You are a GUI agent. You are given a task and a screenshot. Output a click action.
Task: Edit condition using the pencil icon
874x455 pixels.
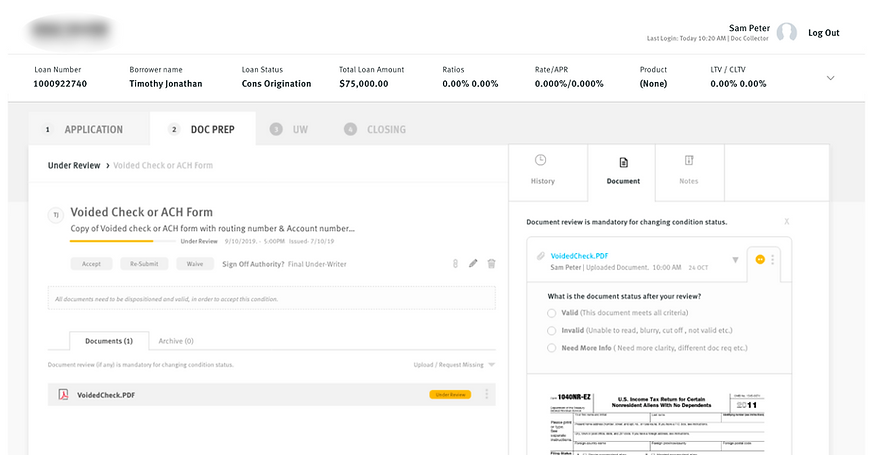coord(473,263)
